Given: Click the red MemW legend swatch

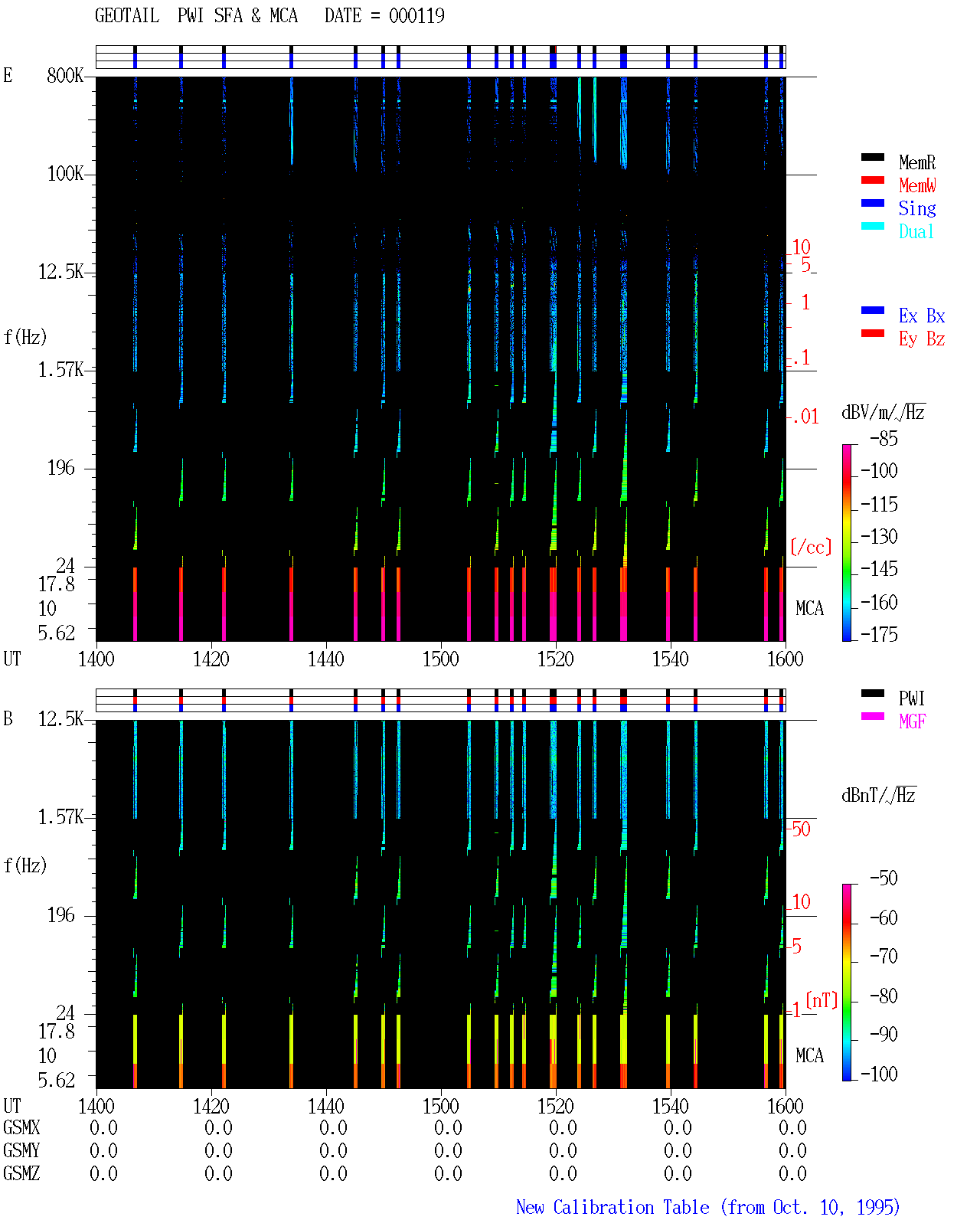Looking at the screenshot, I should [x=873, y=180].
